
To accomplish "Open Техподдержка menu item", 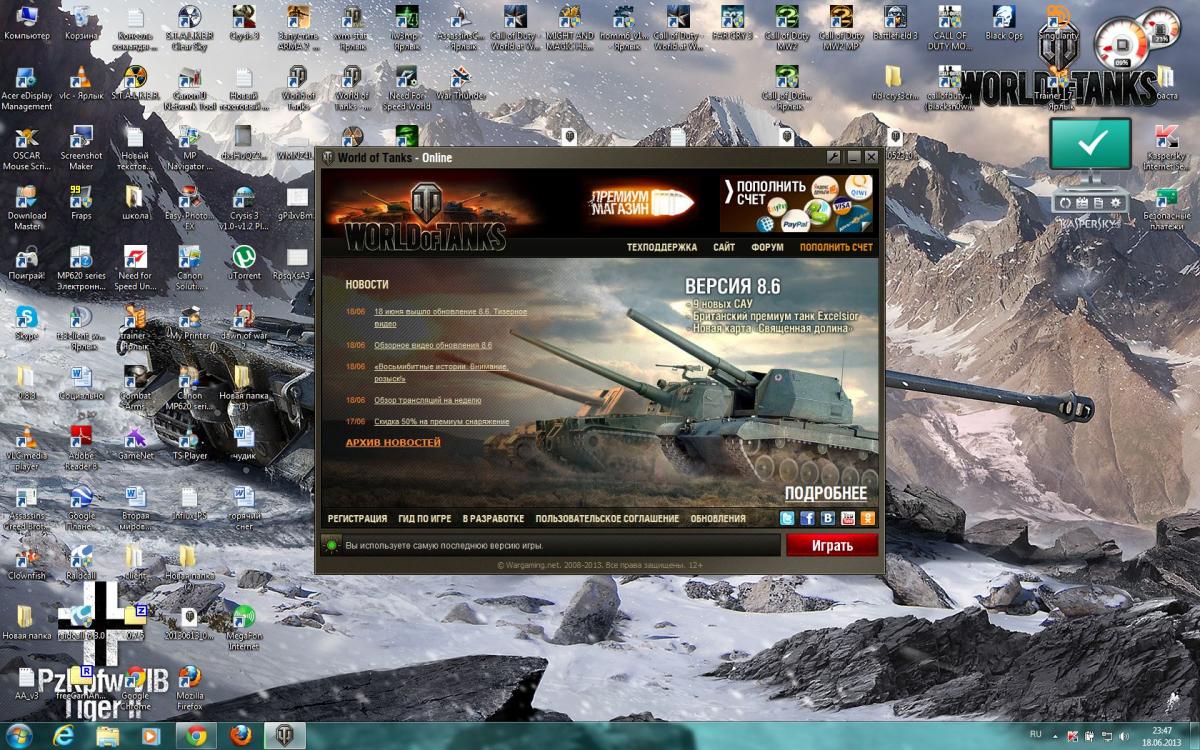I will (x=662, y=247).
